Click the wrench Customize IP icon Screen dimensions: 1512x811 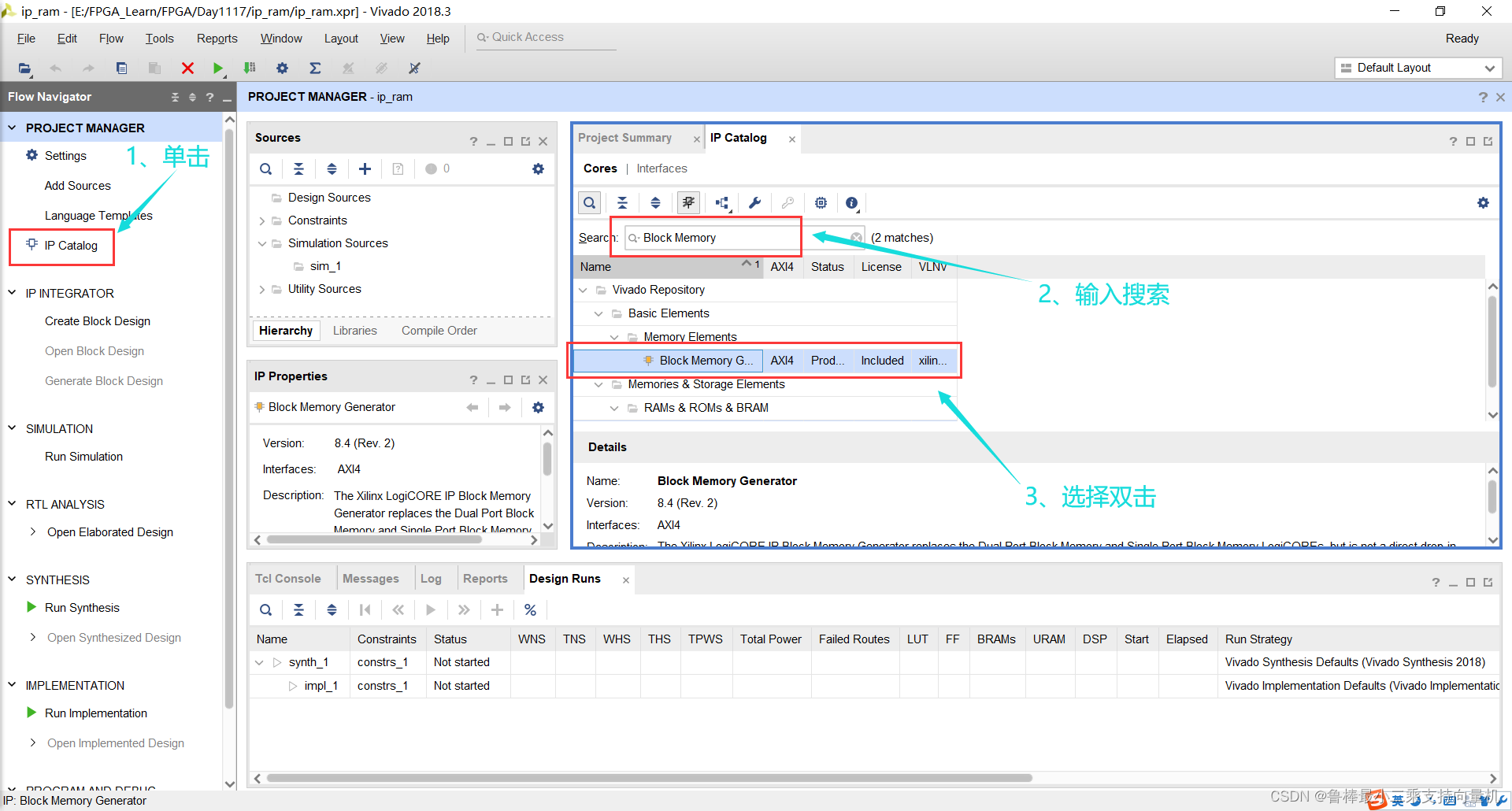click(754, 203)
